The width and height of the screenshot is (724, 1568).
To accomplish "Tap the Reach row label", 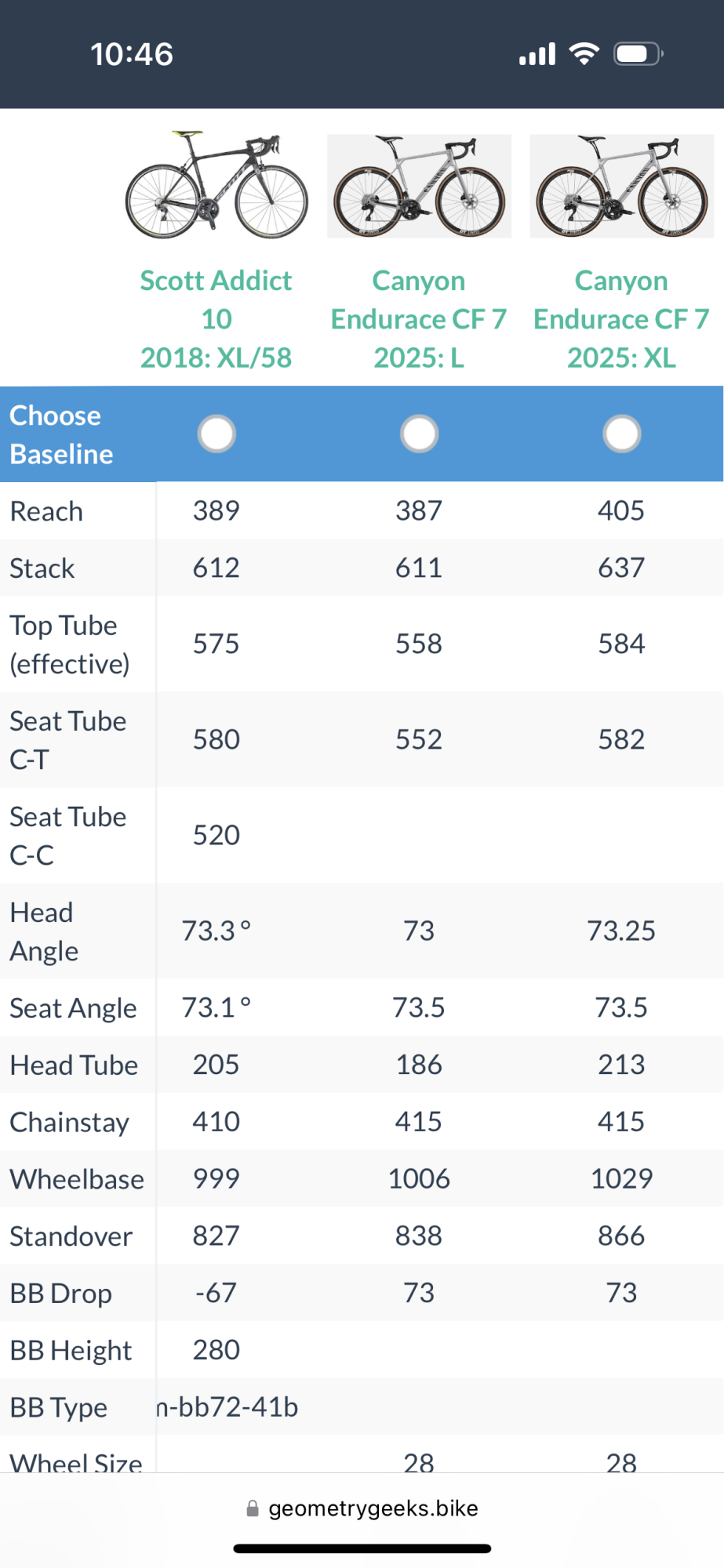I will pos(46,511).
